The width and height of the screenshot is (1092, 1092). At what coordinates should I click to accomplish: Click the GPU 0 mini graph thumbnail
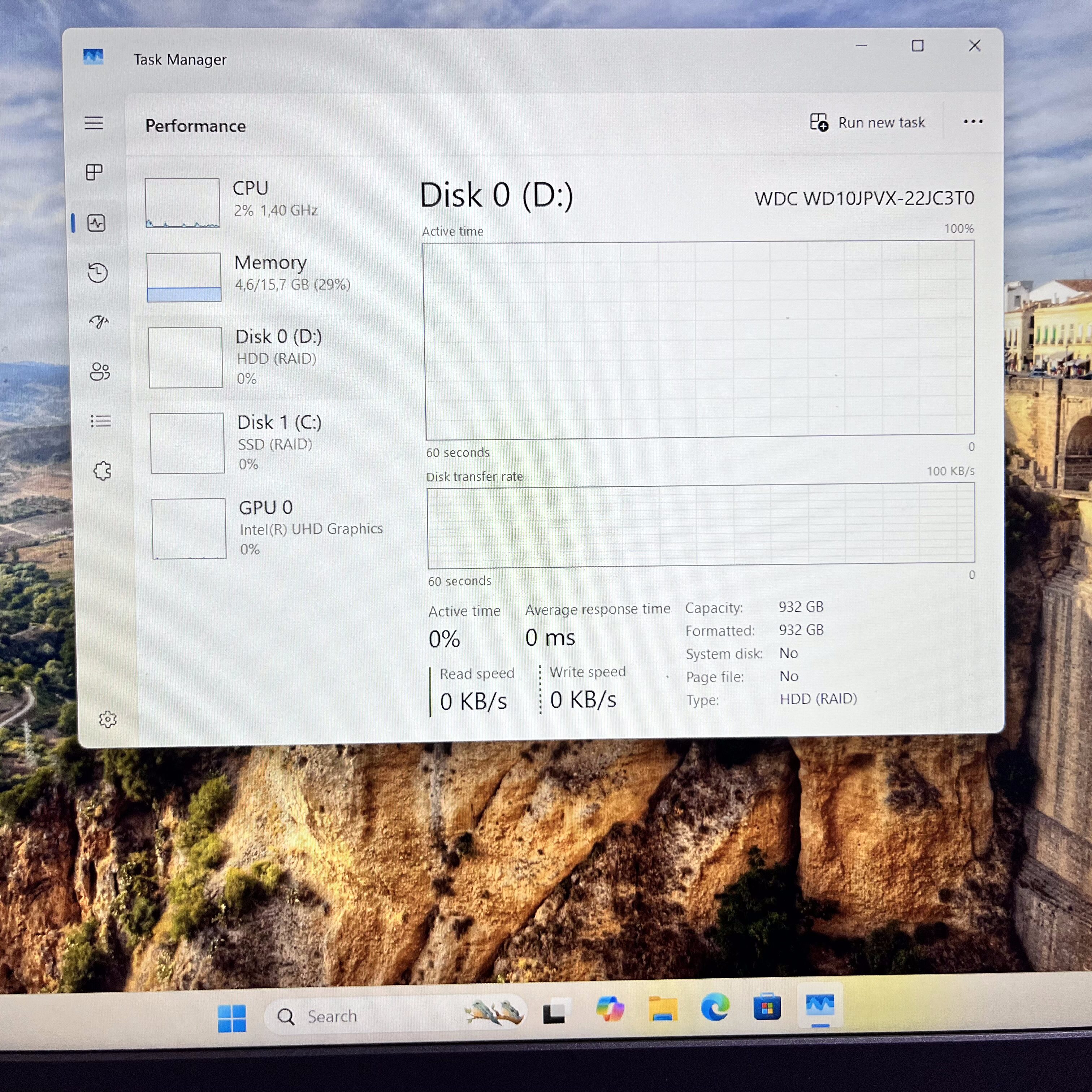pyautogui.click(x=189, y=528)
